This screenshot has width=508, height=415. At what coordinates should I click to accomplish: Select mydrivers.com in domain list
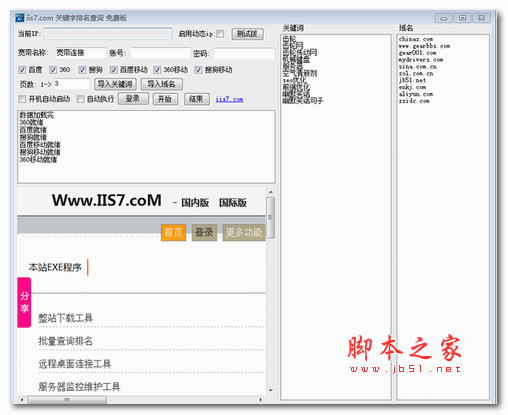click(421, 60)
